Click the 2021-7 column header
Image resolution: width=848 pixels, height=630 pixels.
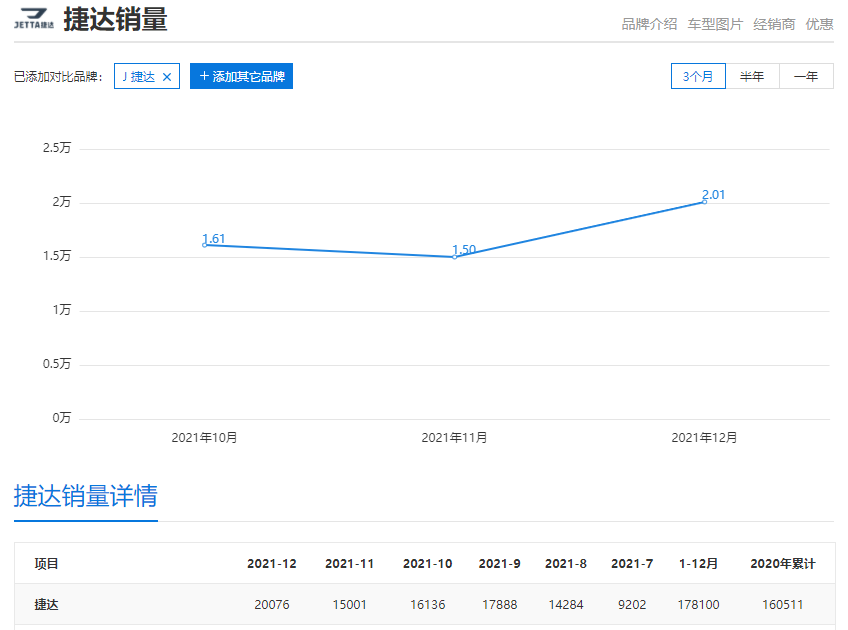coord(632,563)
